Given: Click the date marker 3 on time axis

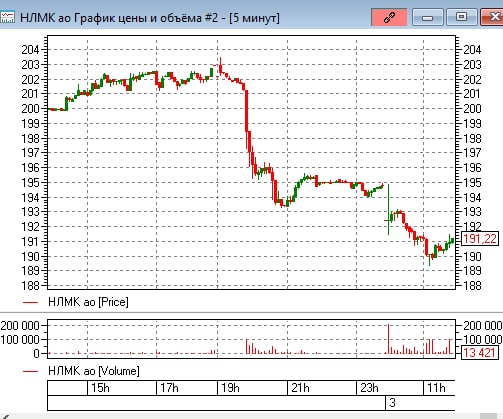Looking at the screenshot, I should (x=392, y=403).
